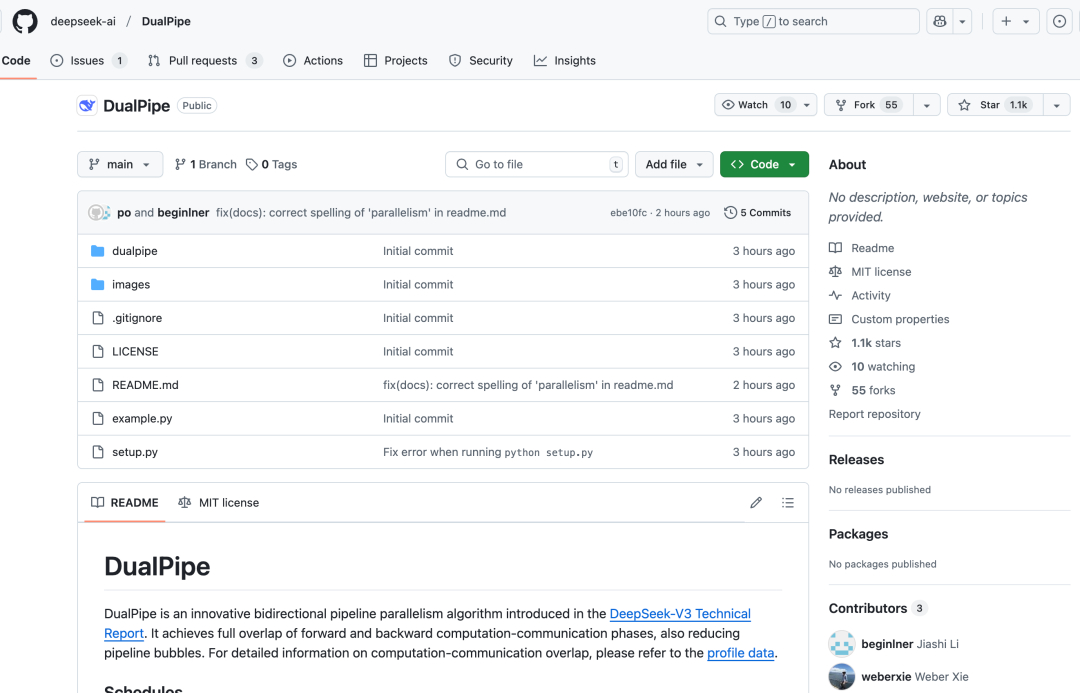Click the beginlner contributor avatar
Viewport: 1080px width, 693px height.
842,644
